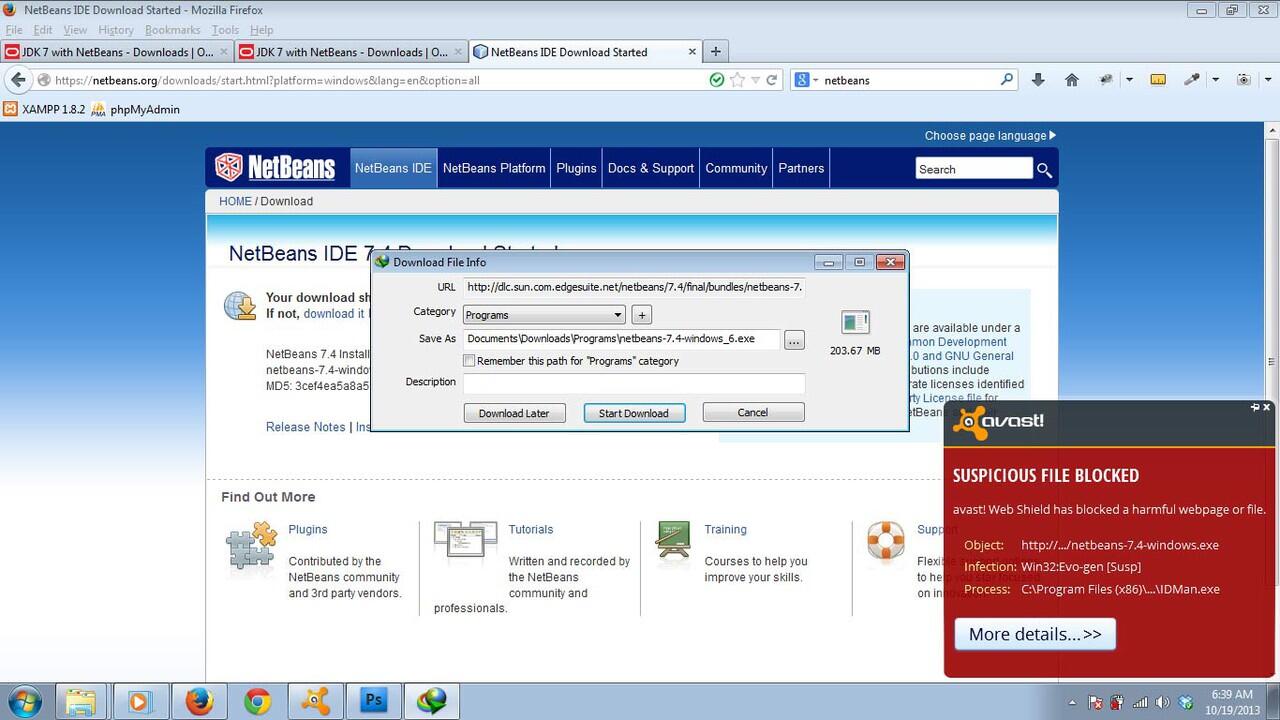Open the Category dropdown in Download File Info
Image resolution: width=1280 pixels, height=720 pixels.
pyautogui.click(x=617, y=314)
